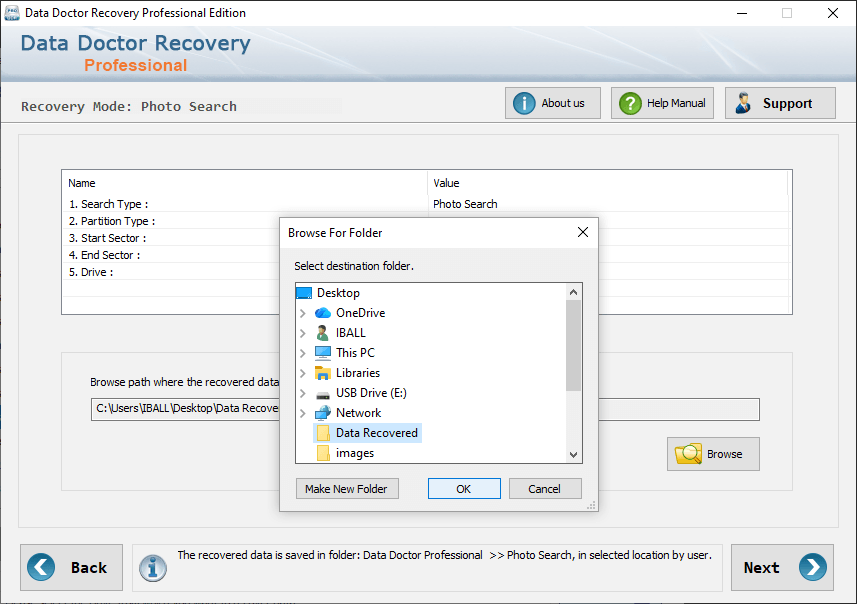Click the Support person icon

743,103
